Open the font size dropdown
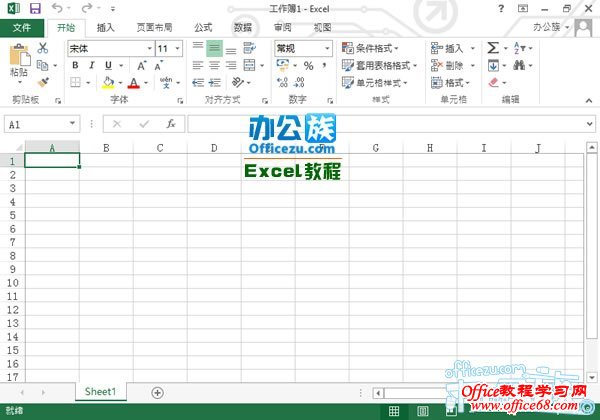 click(x=178, y=49)
